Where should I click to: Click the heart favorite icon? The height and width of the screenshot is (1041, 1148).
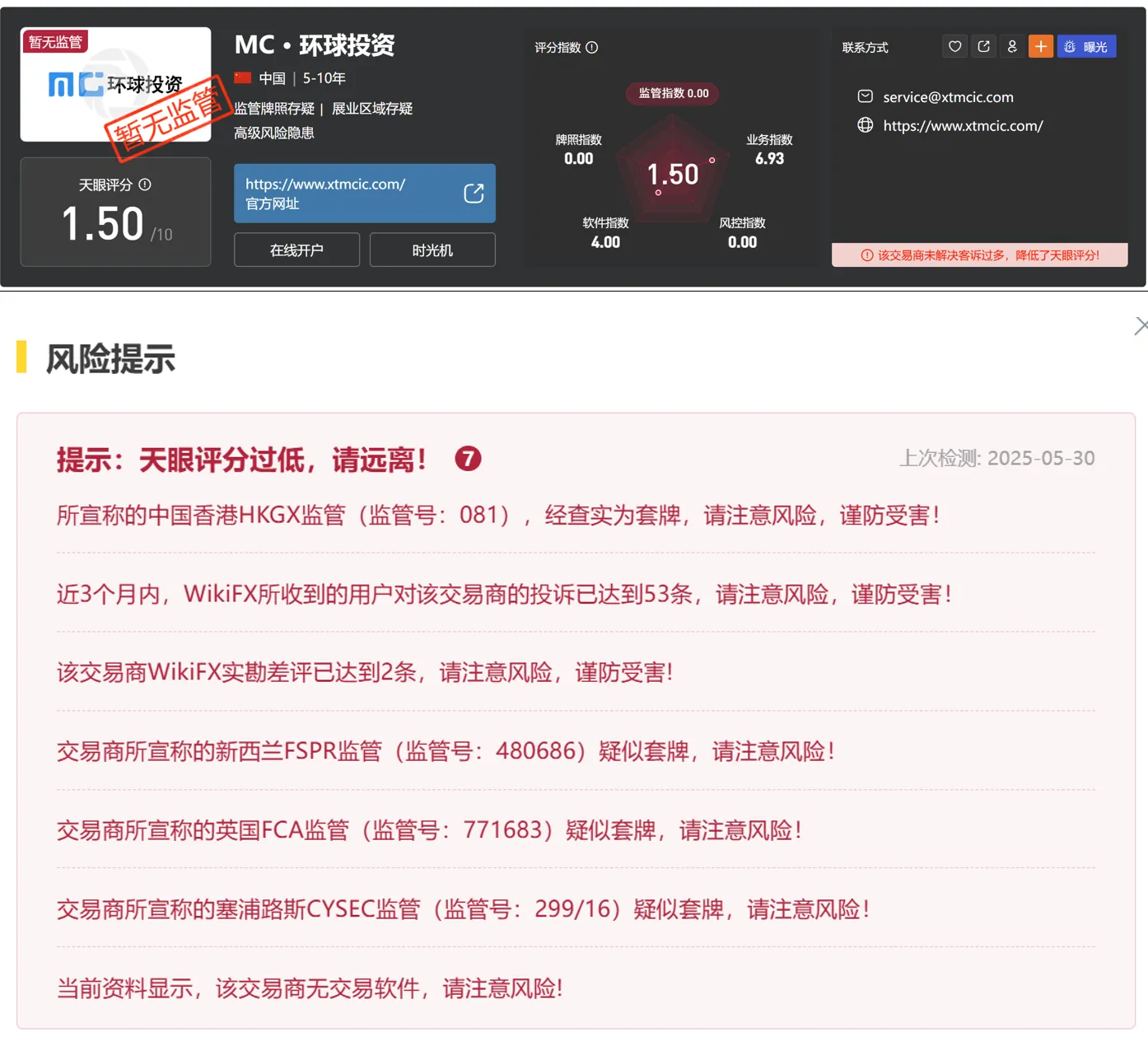pyautogui.click(x=954, y=47)
